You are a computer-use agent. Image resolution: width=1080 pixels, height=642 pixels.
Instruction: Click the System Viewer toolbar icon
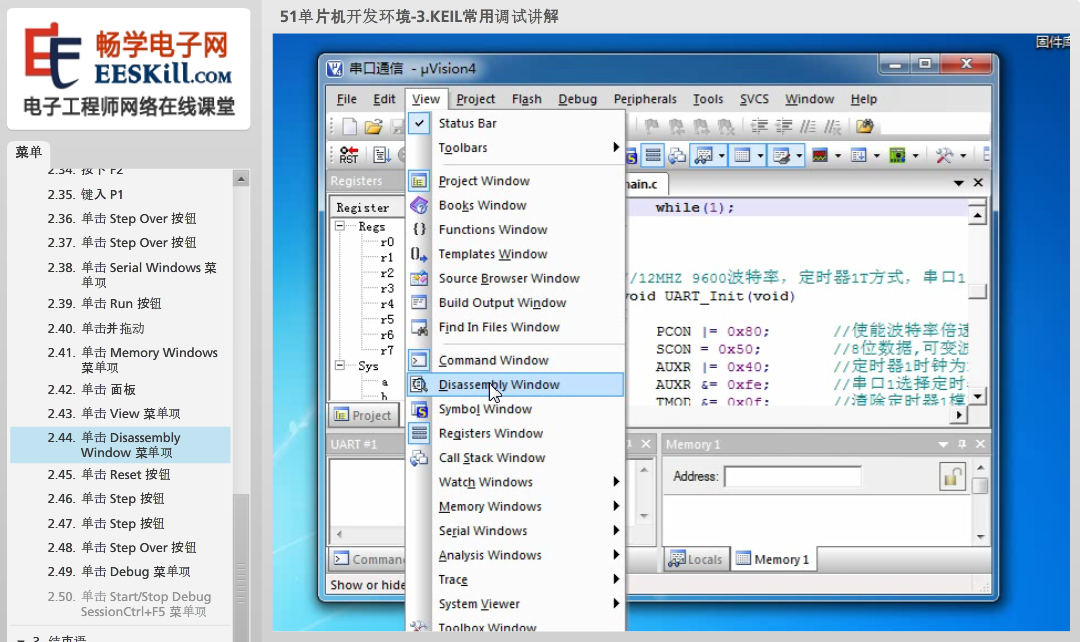[897, 156]
